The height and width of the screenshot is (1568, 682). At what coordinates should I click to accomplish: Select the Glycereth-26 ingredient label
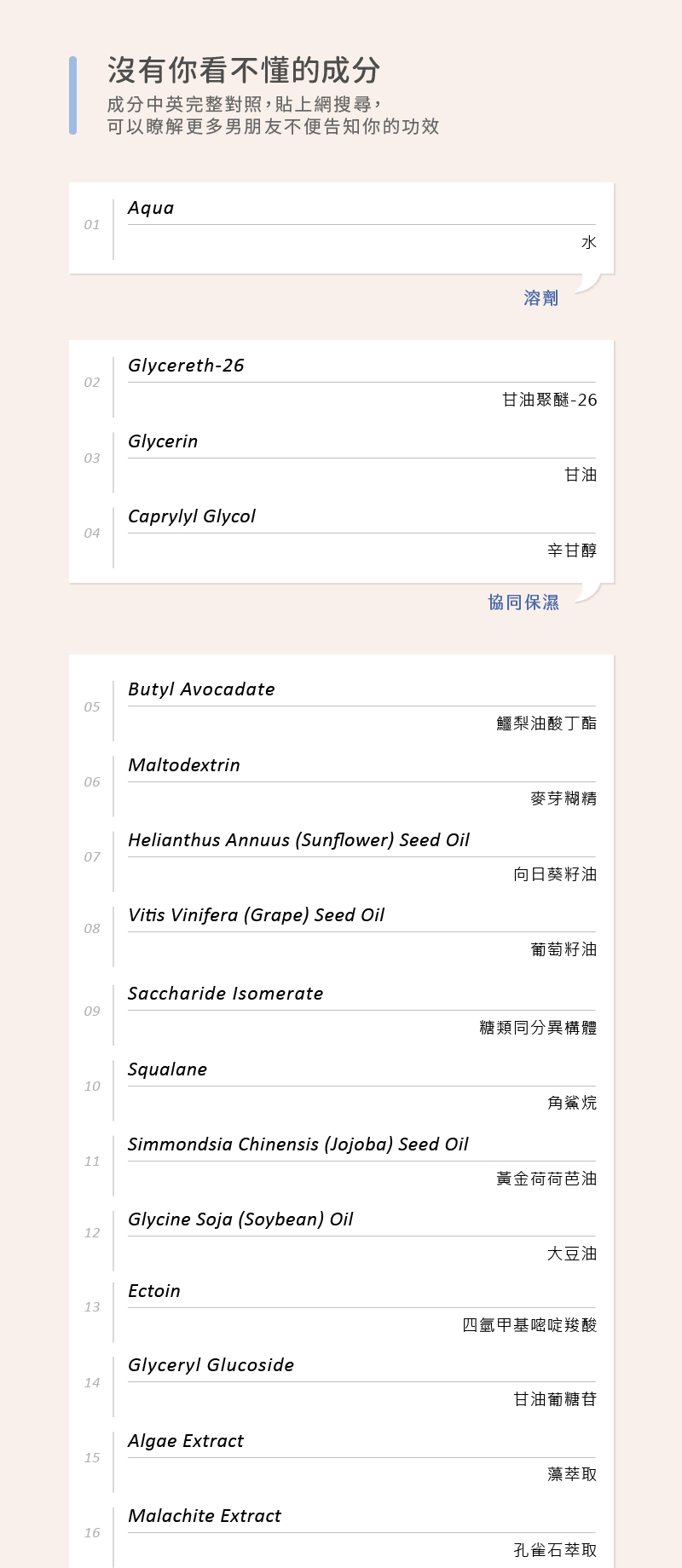(186, 366)
